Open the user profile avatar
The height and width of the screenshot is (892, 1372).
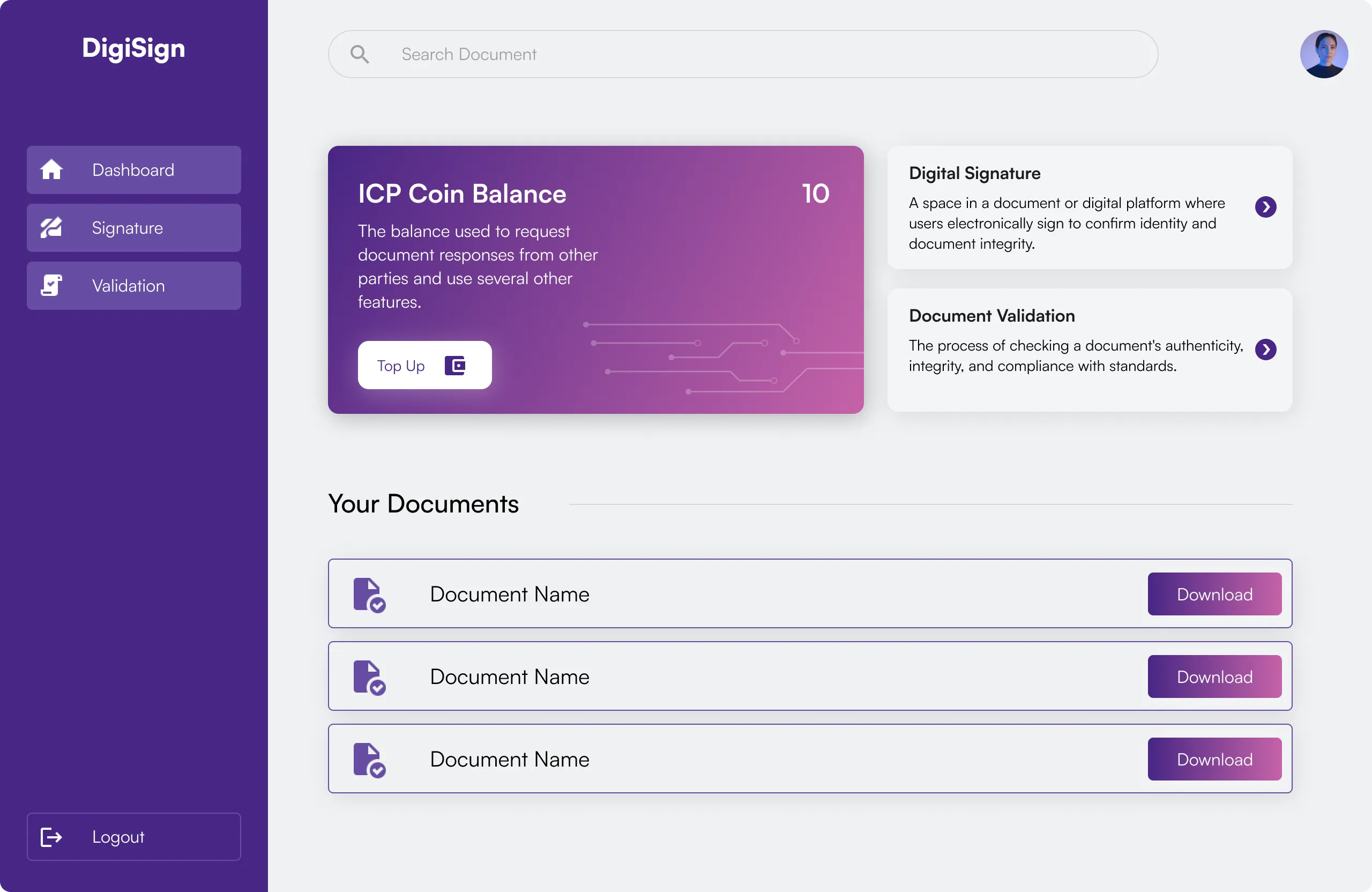point(1324,54)
